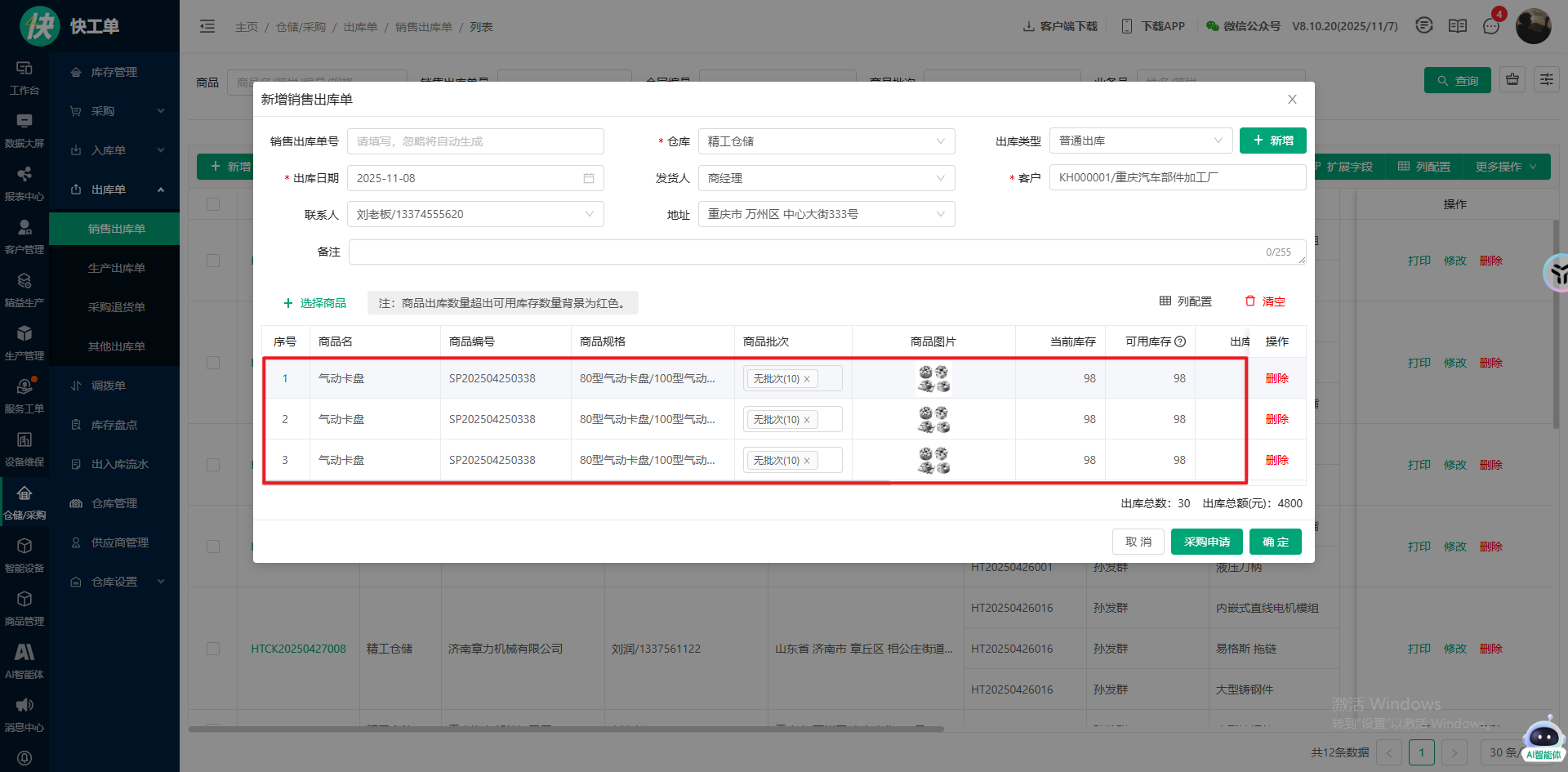Click the 备注 text field
The height and width of the screenshot is (772, 1568).
tap(804, 252)
